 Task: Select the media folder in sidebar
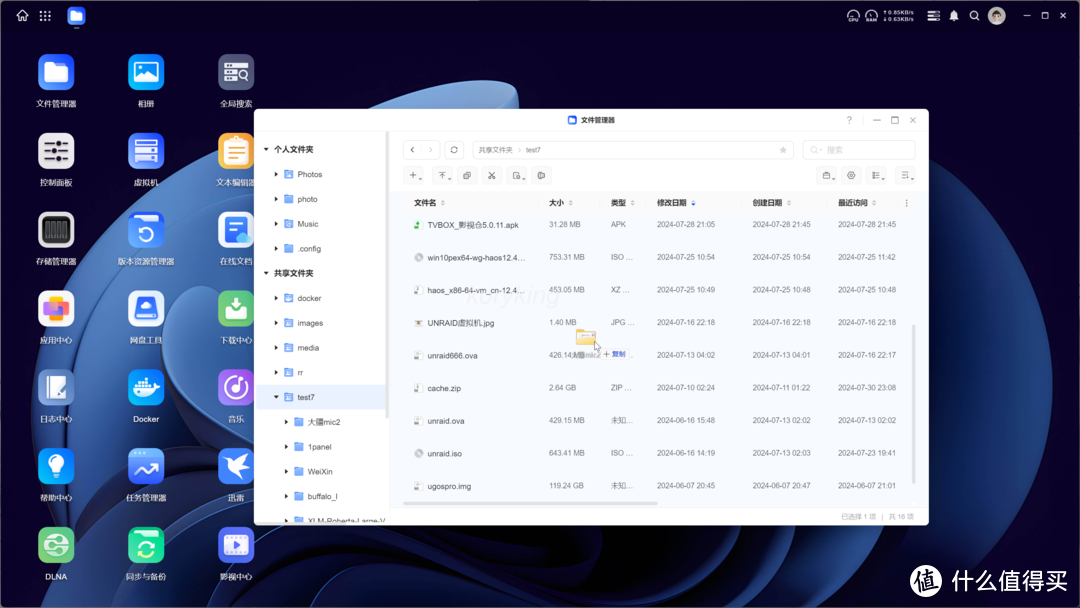pyautogui.click(x=308, y=348)
